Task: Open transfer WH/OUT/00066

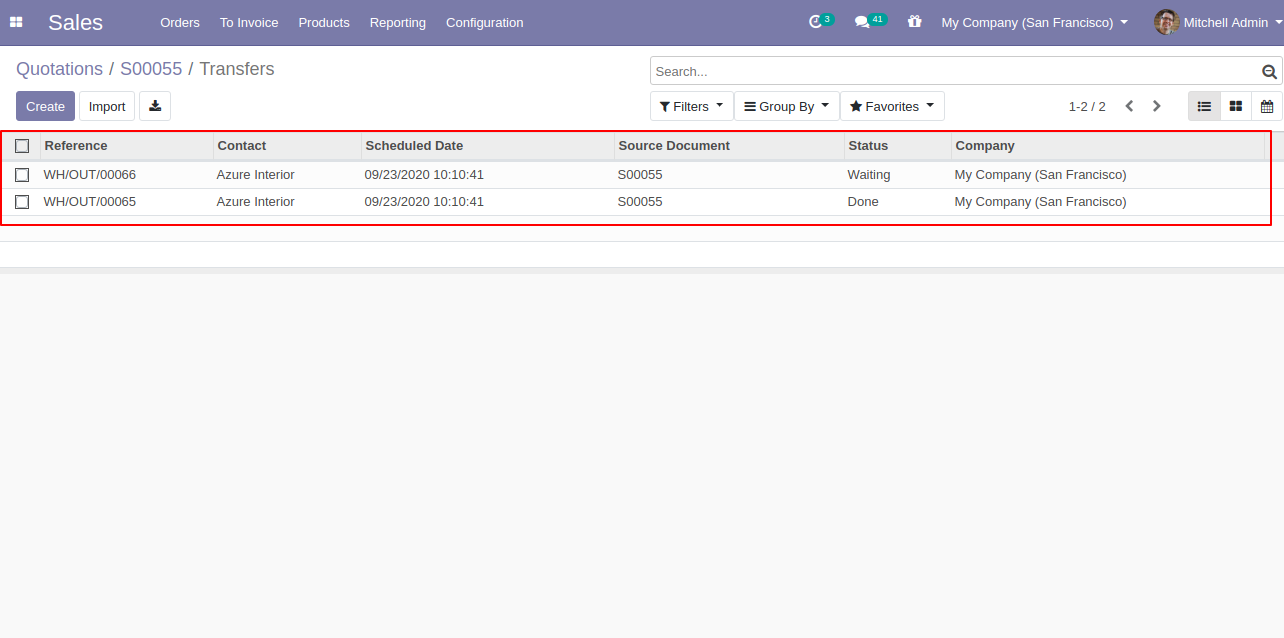Action: (x=90, y=175)
